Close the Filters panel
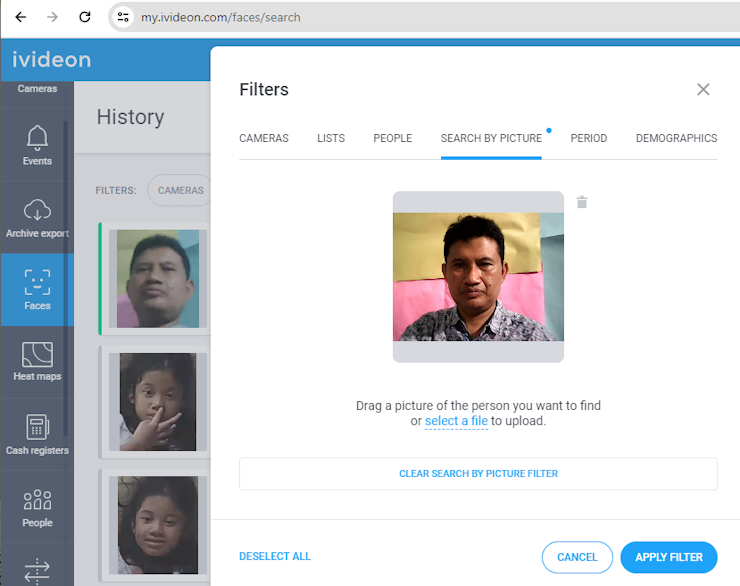This screenshot has width=740, height=586. click(x=703, y=89)
